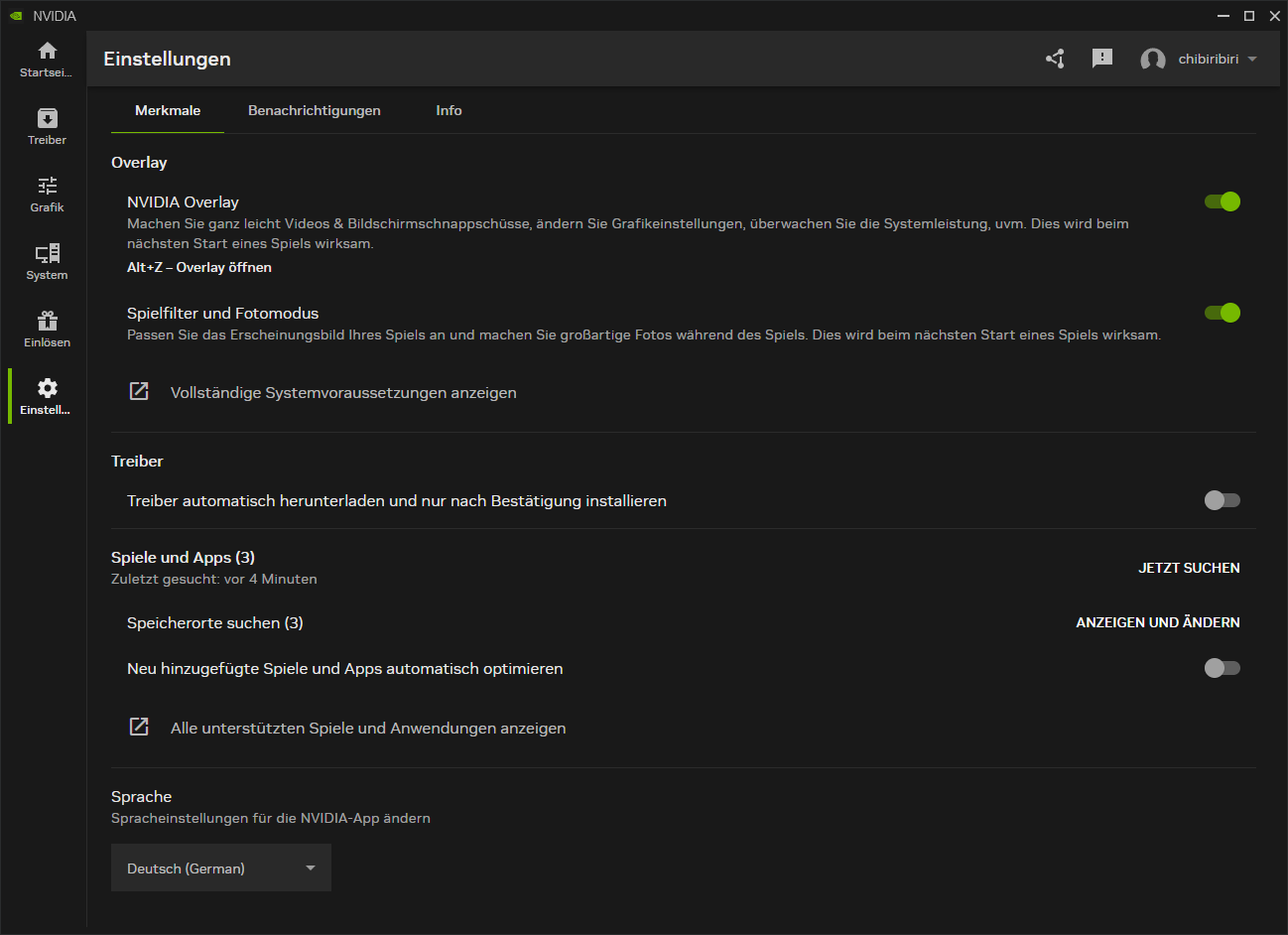
Task: Open the feedback speech-bubble icon
Action: tap(1102, 59)
